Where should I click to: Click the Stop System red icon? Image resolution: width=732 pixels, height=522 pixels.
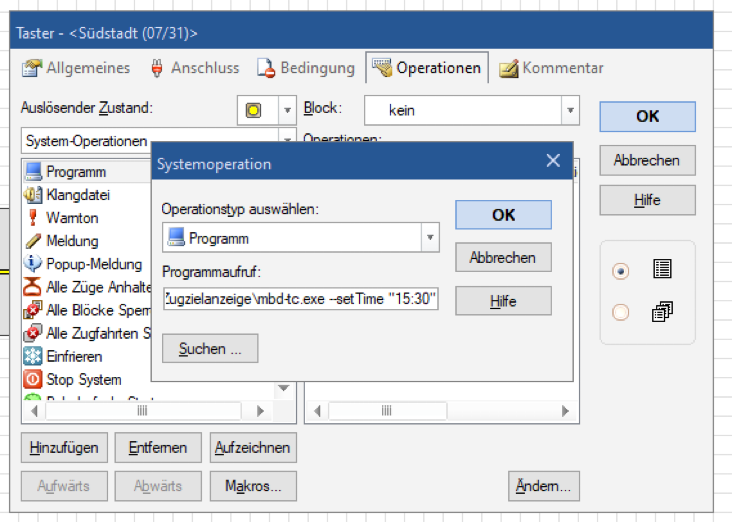click(33, 379)
